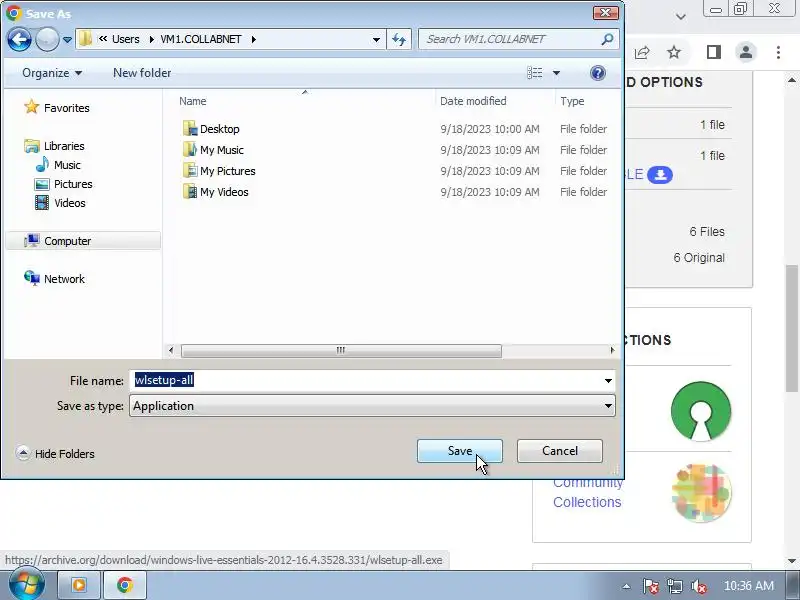
Task: Open the address bar history dropdown
Action: pyautogui.click(x=376, y=39)
